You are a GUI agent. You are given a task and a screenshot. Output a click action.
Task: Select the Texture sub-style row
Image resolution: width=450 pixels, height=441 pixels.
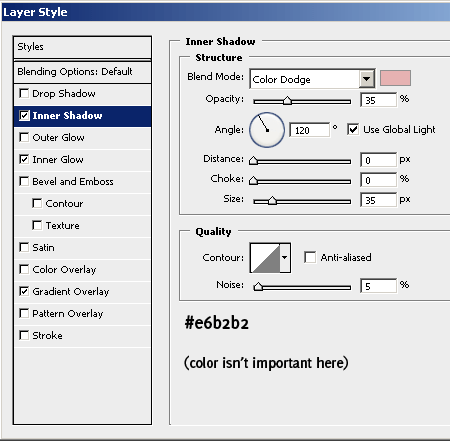pyautogui.click(x=82, y=226)
